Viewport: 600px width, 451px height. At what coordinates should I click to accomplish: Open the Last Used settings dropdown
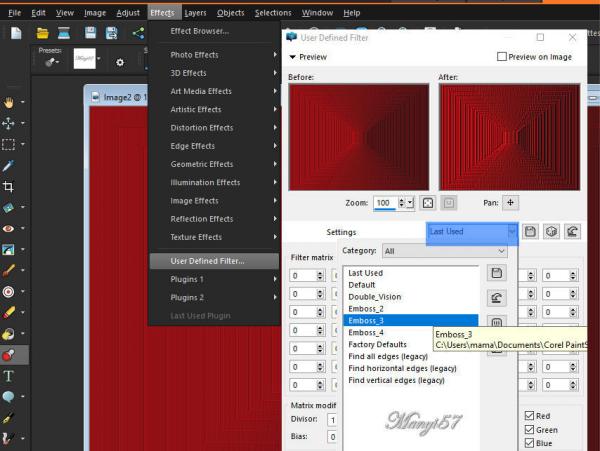(x=473, y=231)
